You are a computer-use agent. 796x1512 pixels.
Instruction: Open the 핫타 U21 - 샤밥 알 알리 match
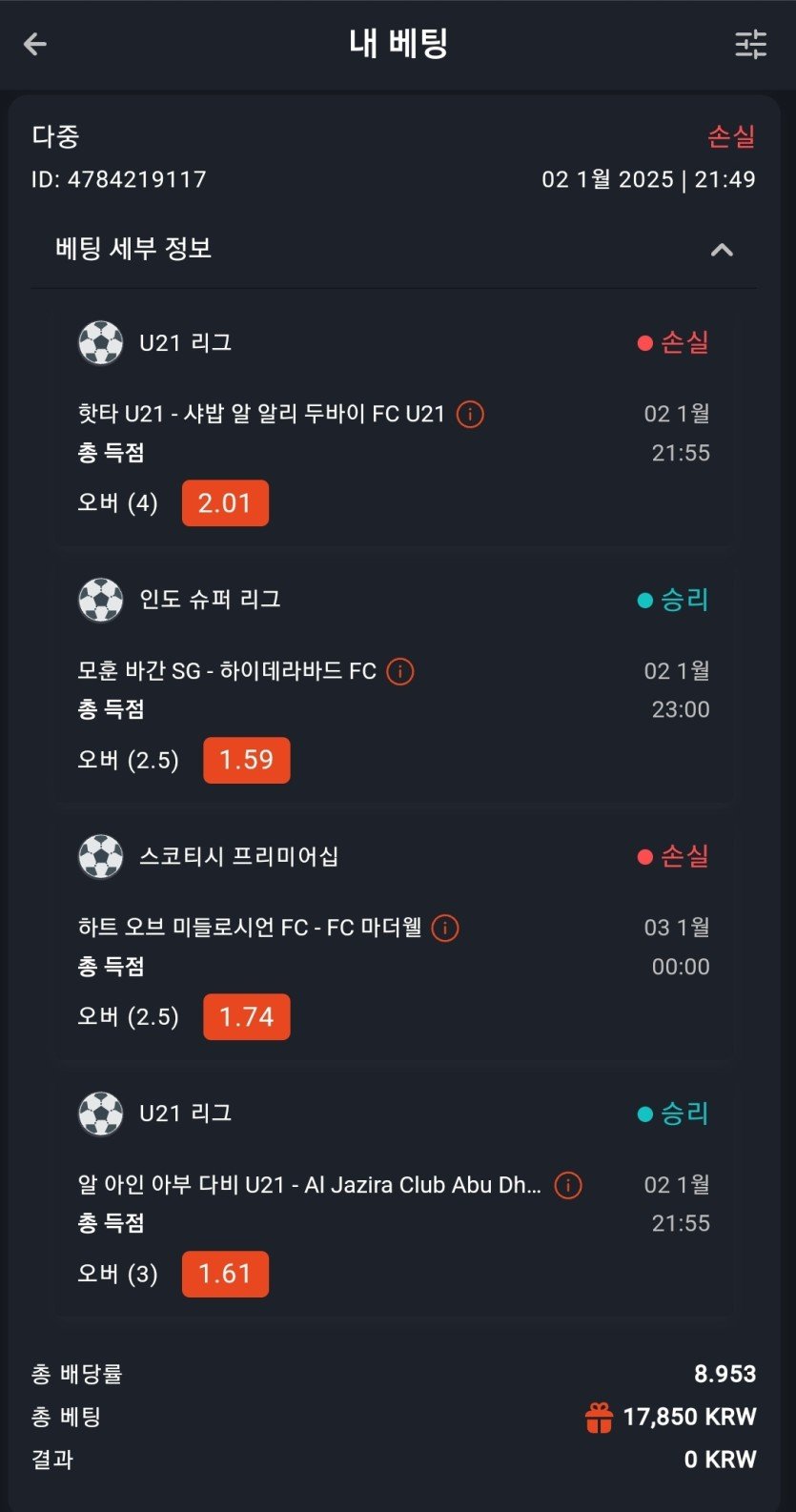(x=261, y=414)
